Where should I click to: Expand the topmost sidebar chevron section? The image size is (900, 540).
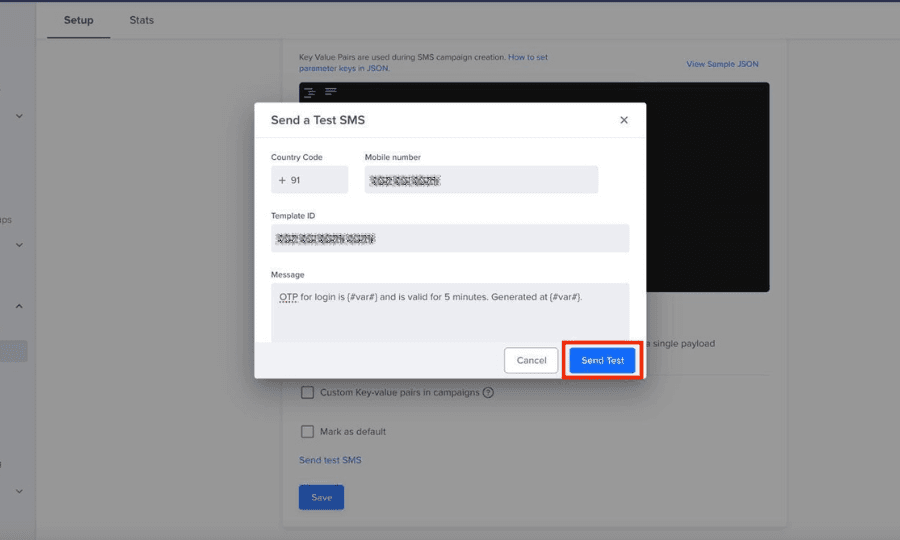point(19,116)
